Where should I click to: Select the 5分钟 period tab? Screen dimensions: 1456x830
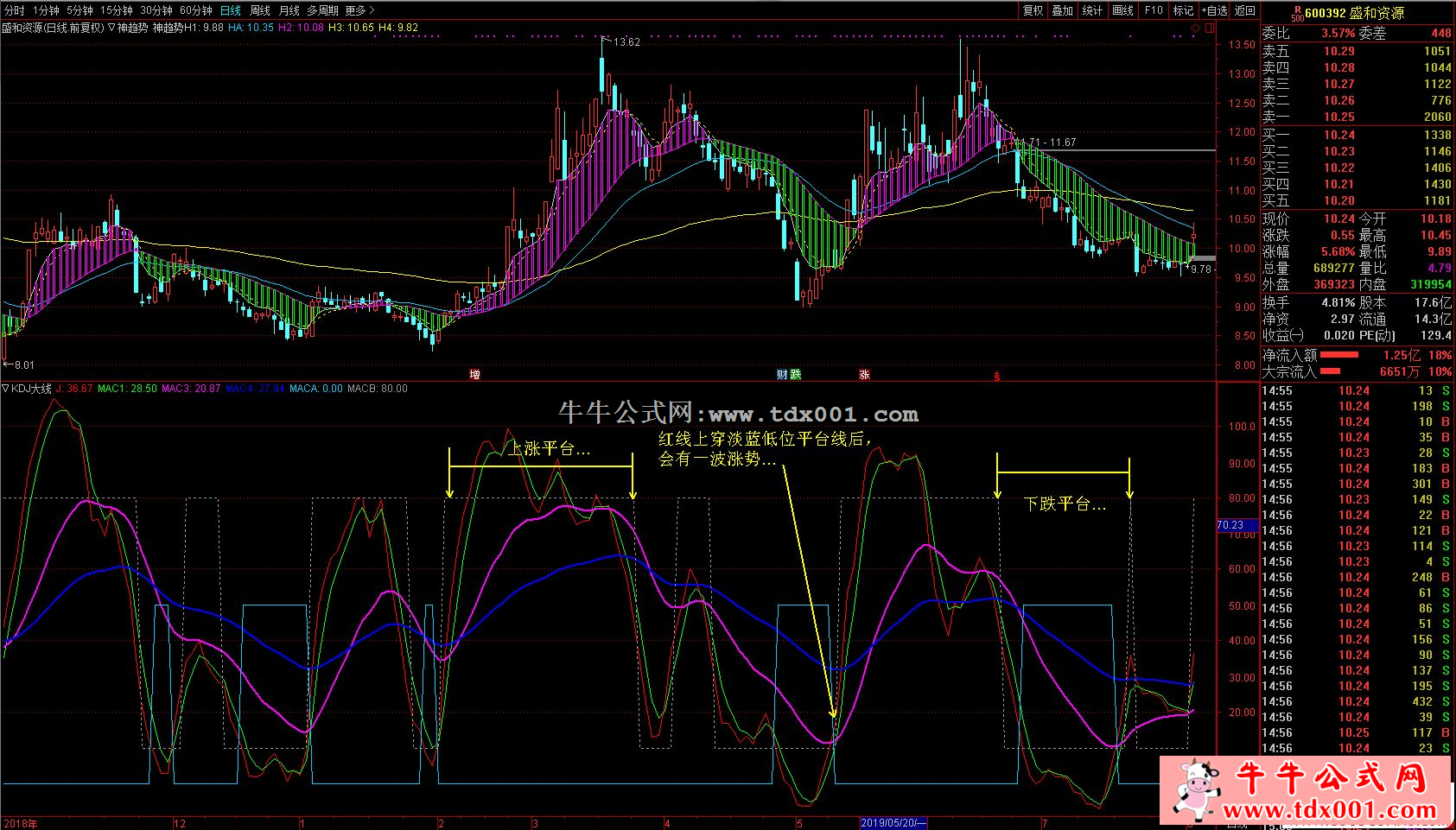pyautogui.click(x=79, y=10)
